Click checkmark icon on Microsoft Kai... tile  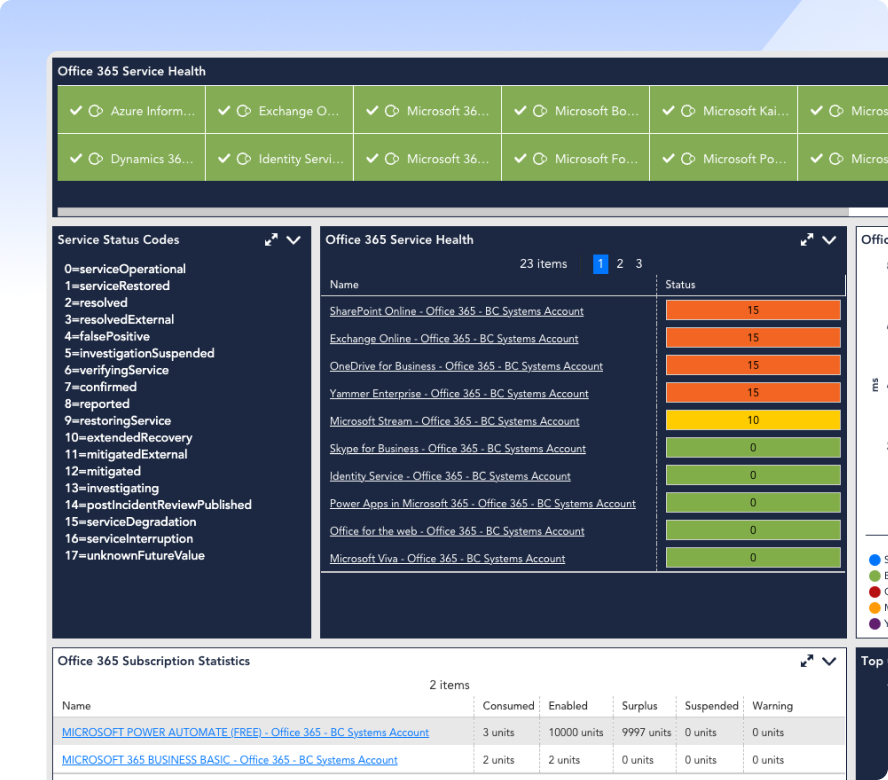(x=668, y=110)
